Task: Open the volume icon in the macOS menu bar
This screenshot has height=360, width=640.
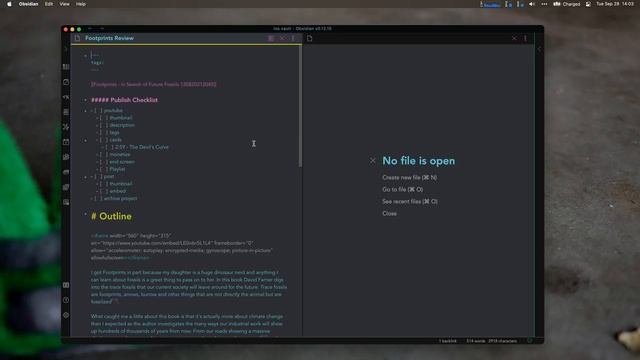Action: (531, 4)
